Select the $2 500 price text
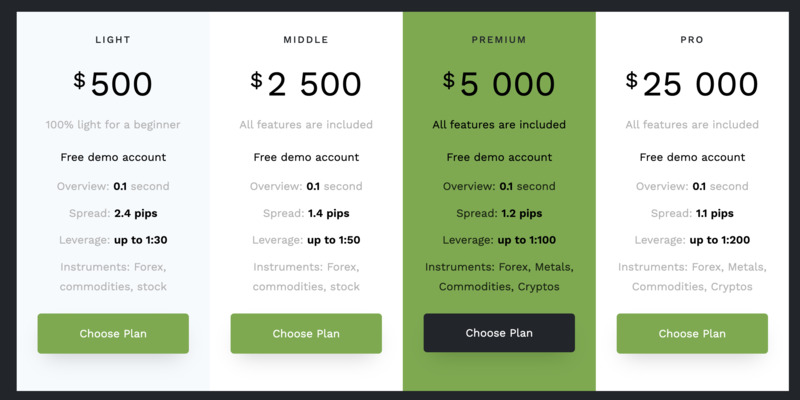This screenshot has height=400, width=800. [306, 84]
